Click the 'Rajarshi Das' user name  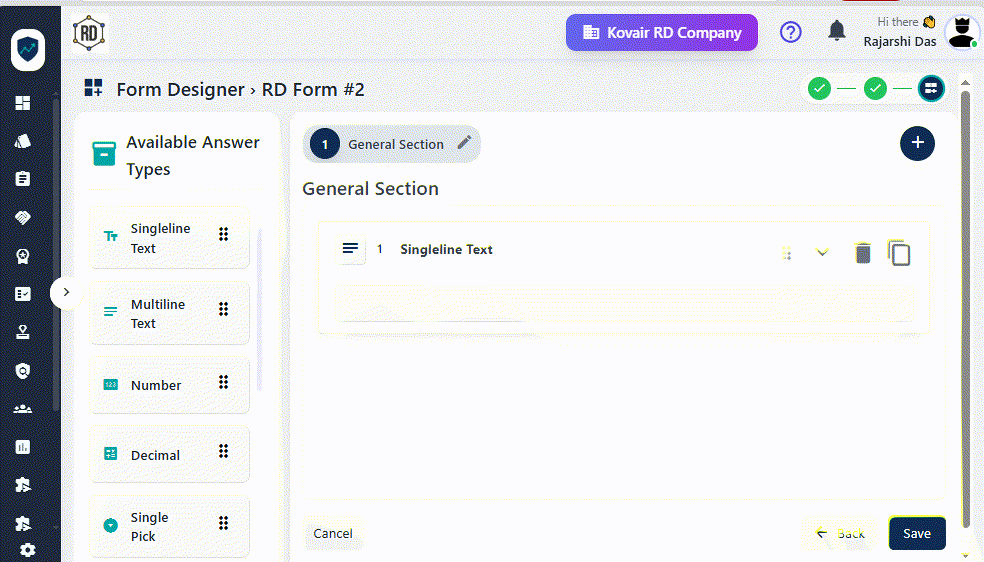[900, 41]
